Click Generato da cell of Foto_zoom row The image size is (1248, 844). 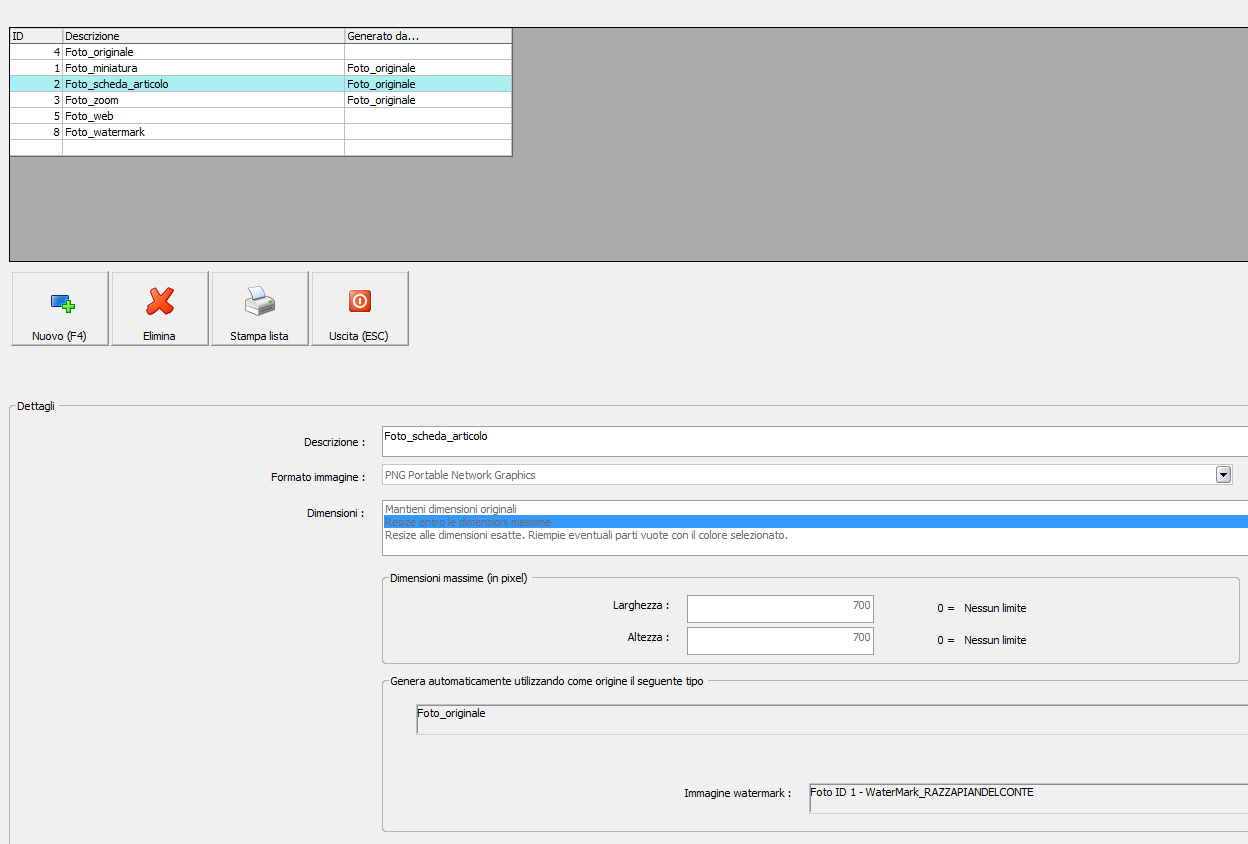point(428,100)
